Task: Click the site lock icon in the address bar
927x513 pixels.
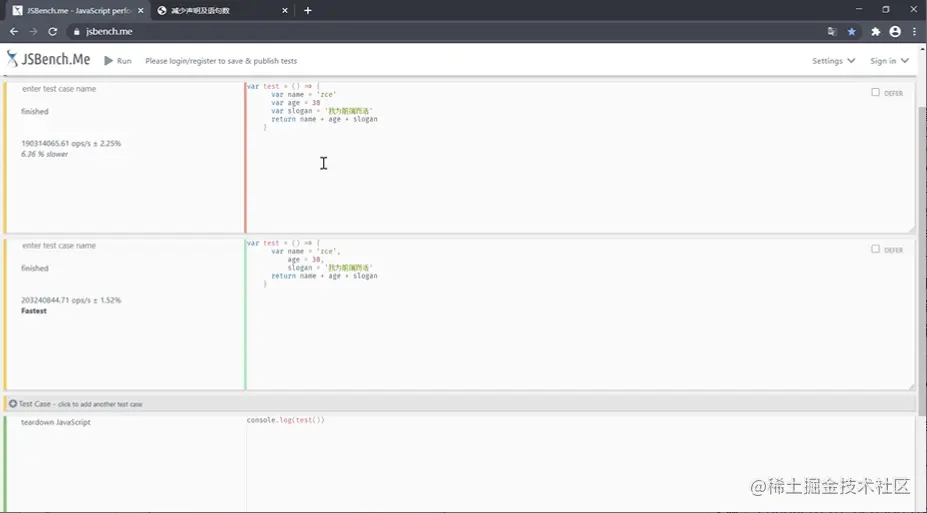Action: (76, 31)
